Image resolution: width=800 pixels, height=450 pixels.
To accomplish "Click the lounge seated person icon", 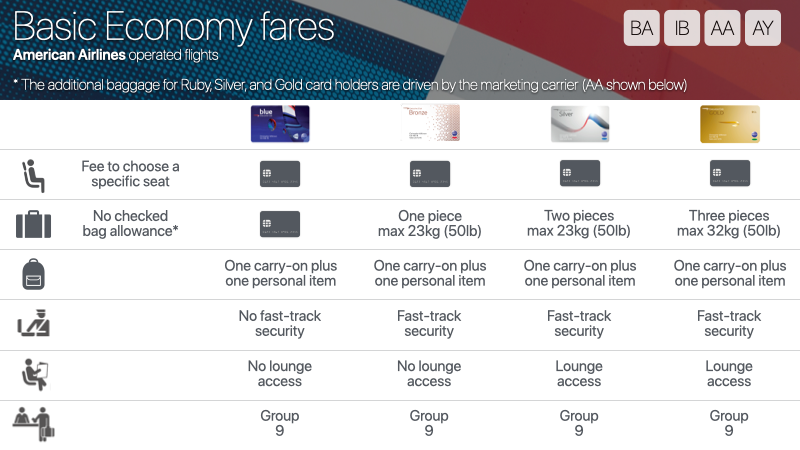I will (35, 374).
